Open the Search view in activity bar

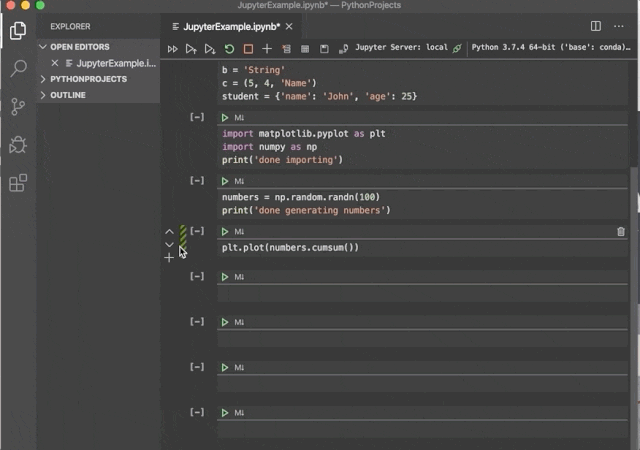tap(18, 68)
